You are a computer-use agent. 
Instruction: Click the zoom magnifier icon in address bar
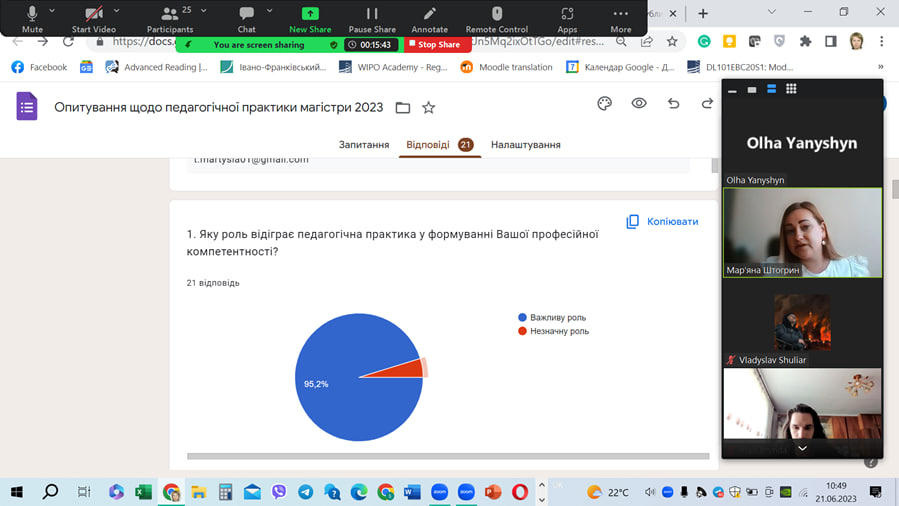pyautogui.click(x=621, y=41)
